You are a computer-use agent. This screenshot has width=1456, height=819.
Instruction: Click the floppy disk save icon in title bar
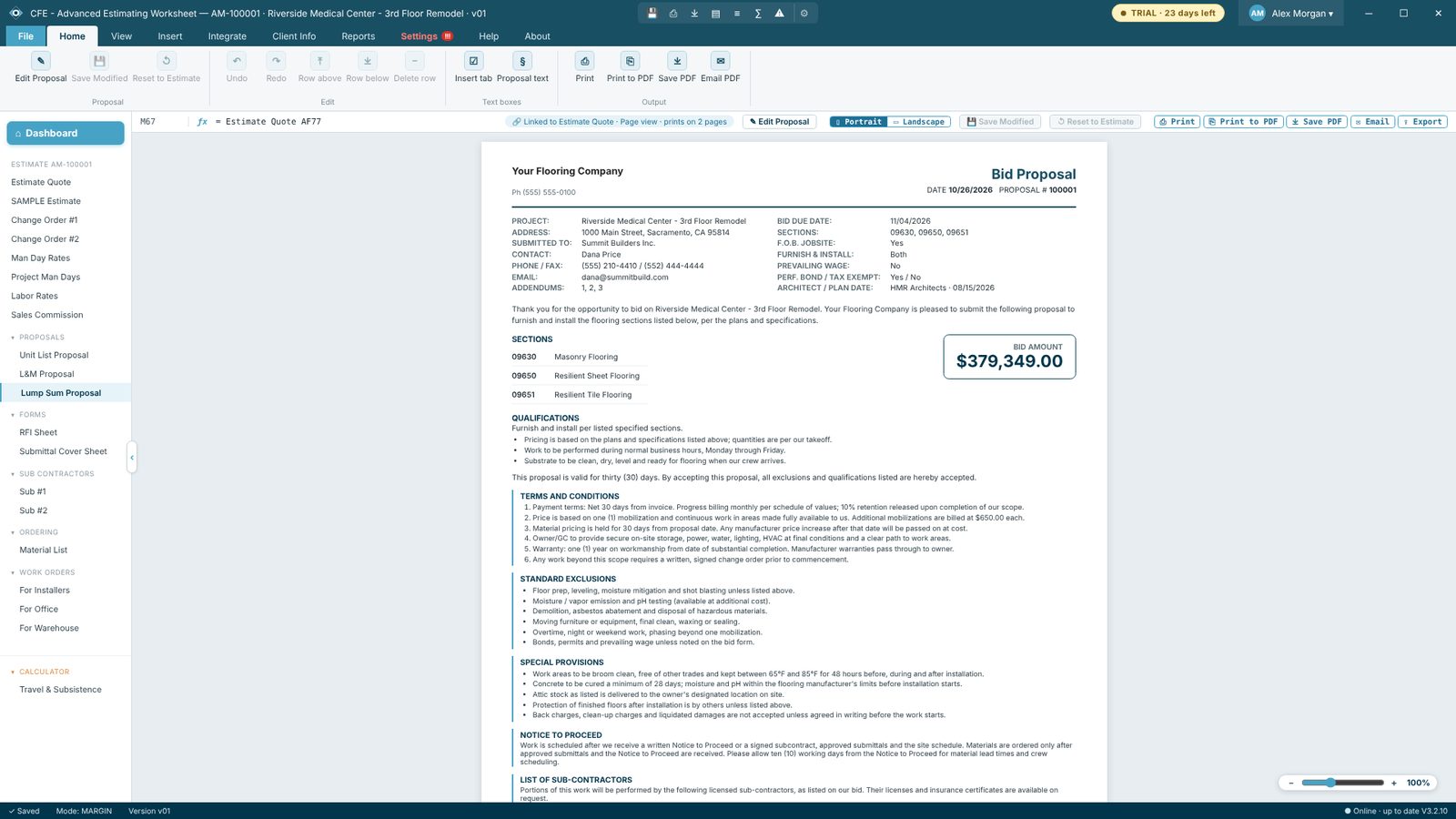click(x=652, y=14)
